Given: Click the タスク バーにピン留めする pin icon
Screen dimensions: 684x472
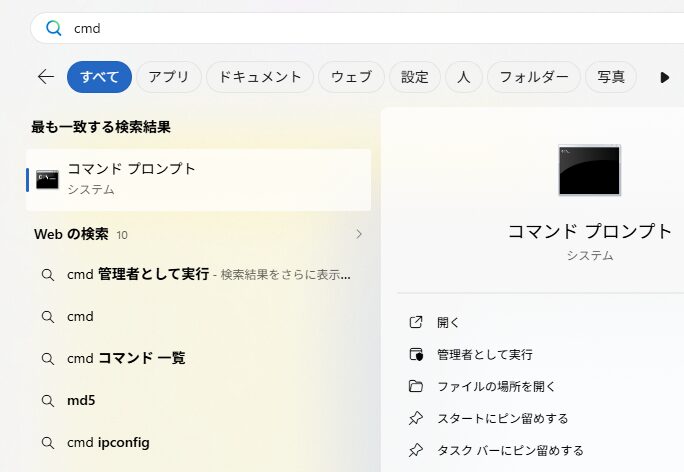Looking at the screenshot, I should [x=417, y=450].
